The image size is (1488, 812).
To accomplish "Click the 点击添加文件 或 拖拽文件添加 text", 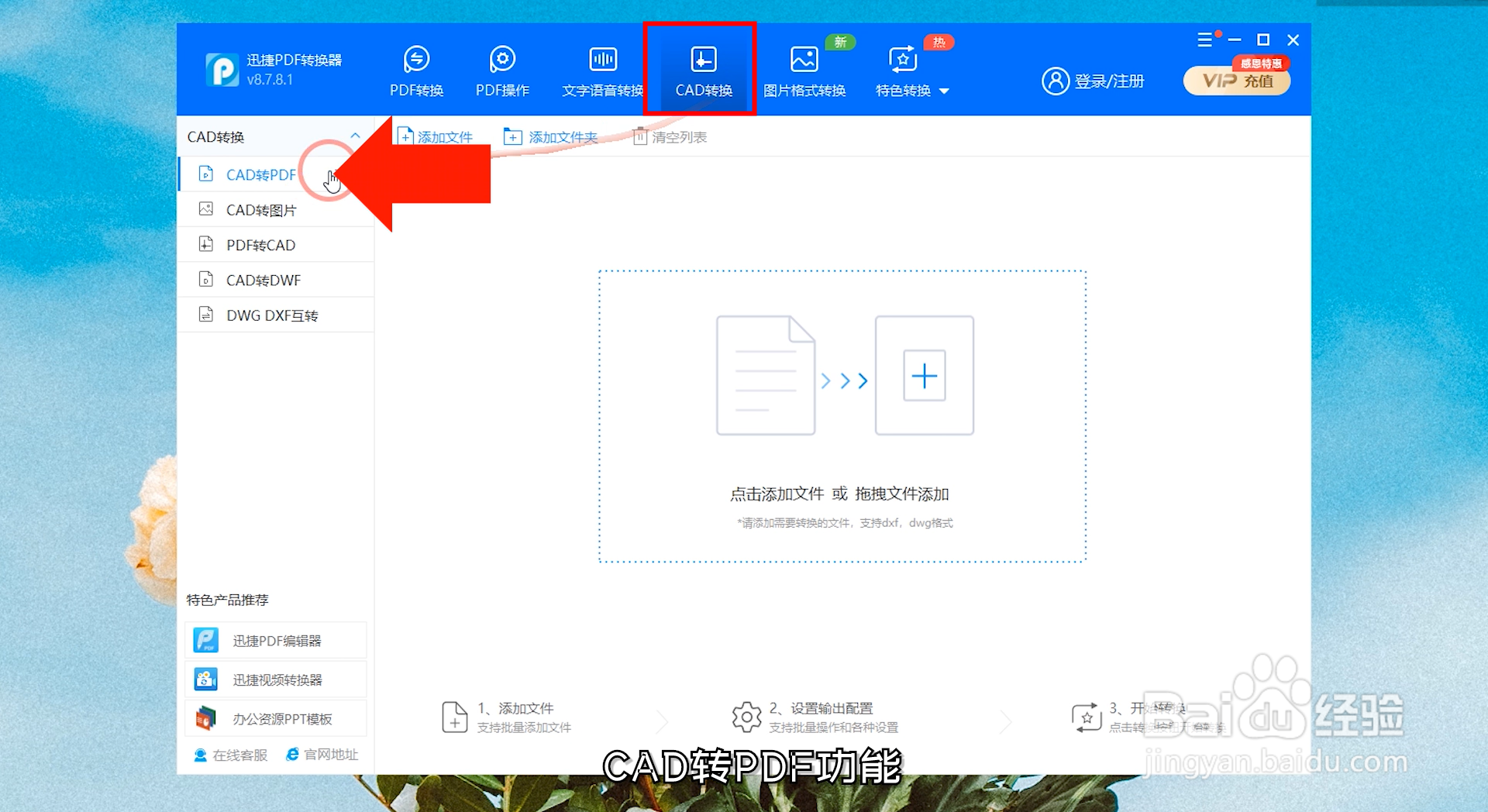I will pyautogui.click(x=840, y=494).
